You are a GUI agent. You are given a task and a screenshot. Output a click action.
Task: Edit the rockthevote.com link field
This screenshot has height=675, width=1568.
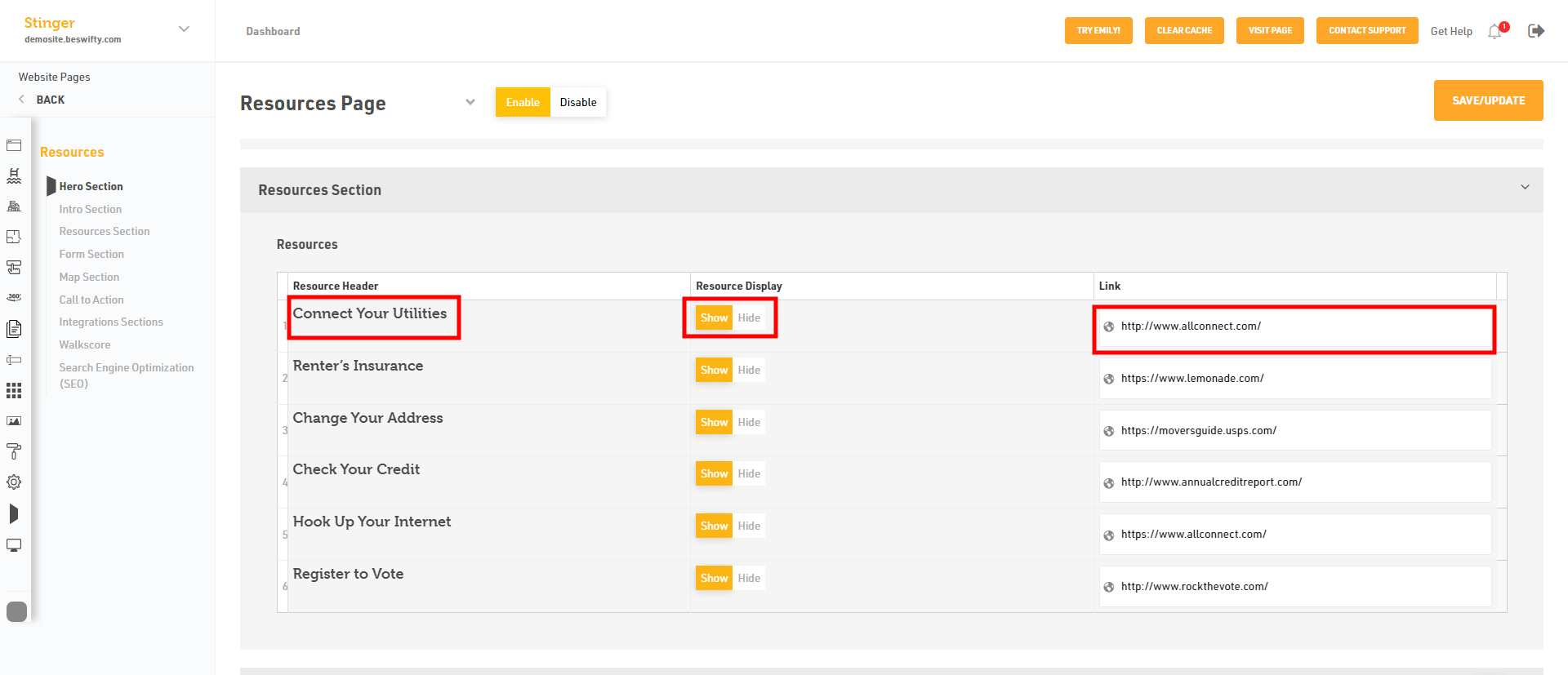point(1295,587)
